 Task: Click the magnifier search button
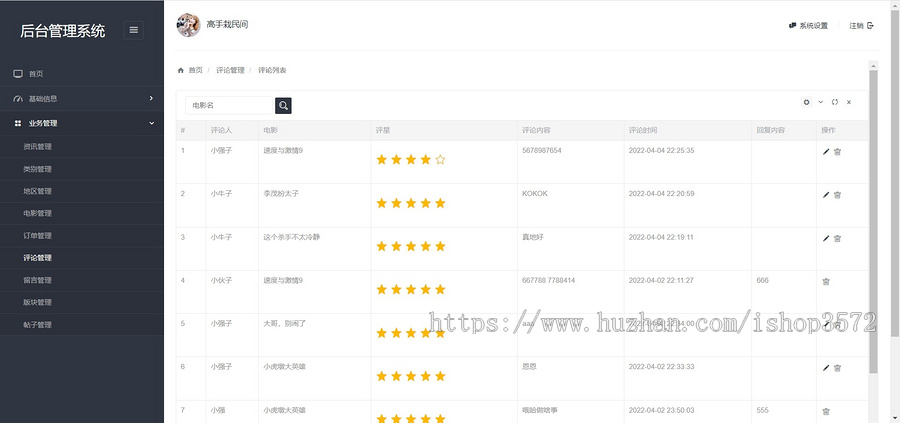click(283, 106)
